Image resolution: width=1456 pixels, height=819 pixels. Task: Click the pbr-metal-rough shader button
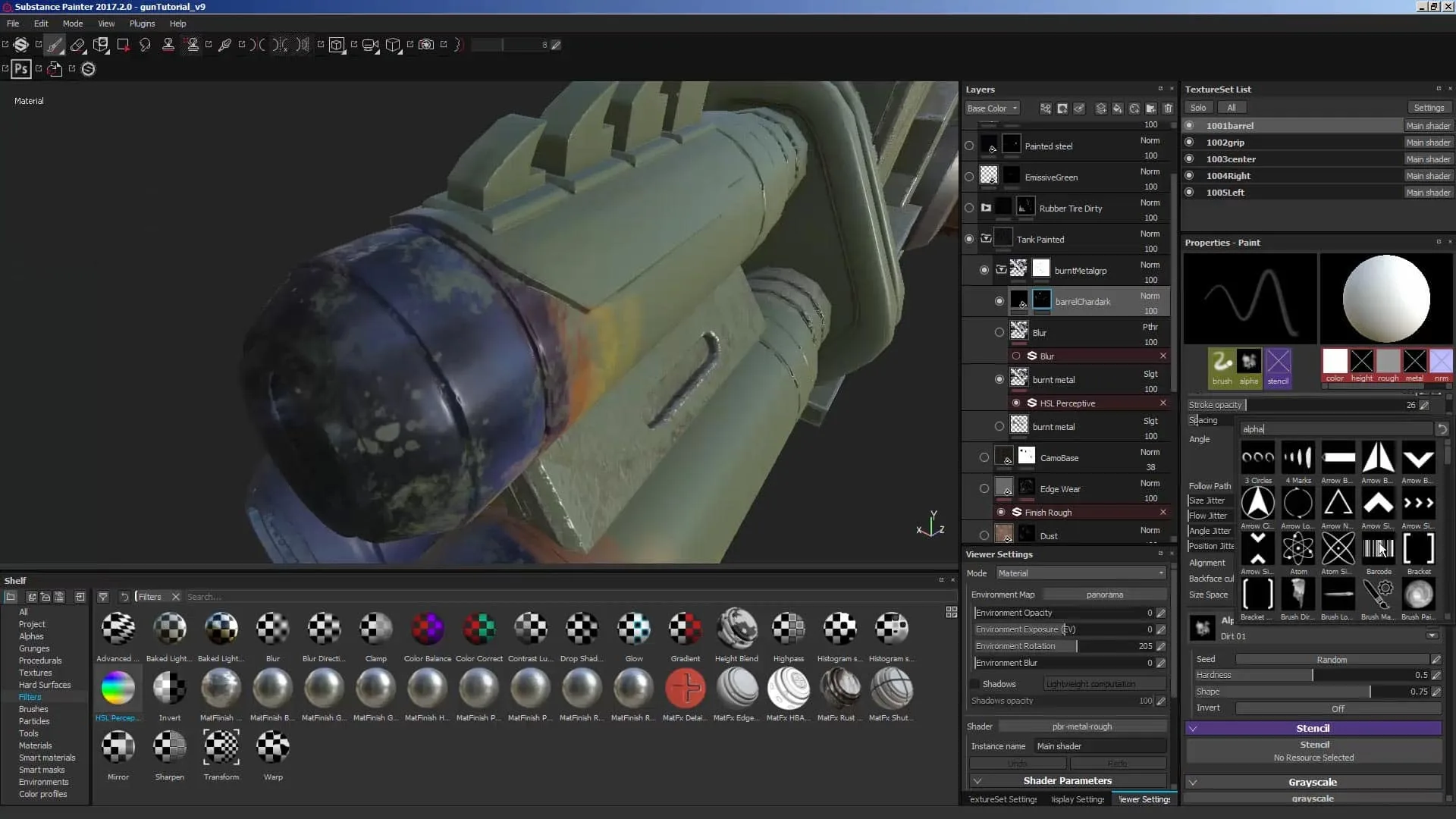[1081, 726]
